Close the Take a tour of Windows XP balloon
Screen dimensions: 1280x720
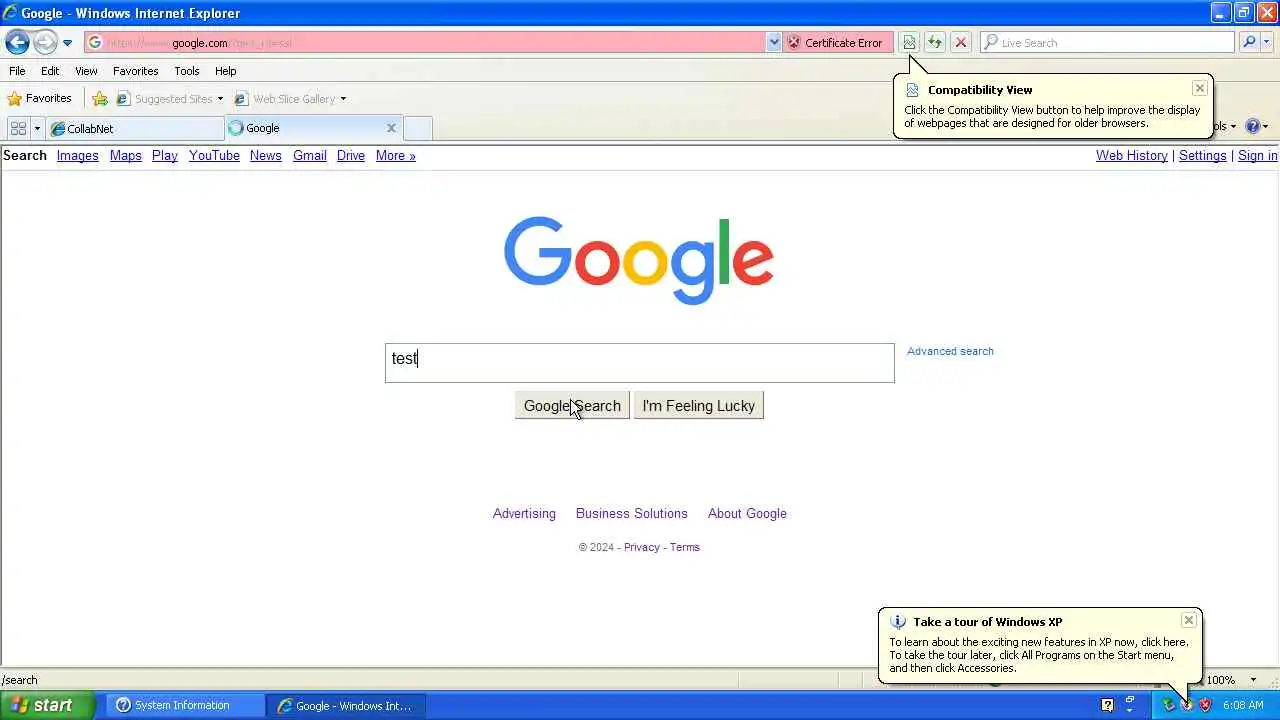tap(1188, 620)
